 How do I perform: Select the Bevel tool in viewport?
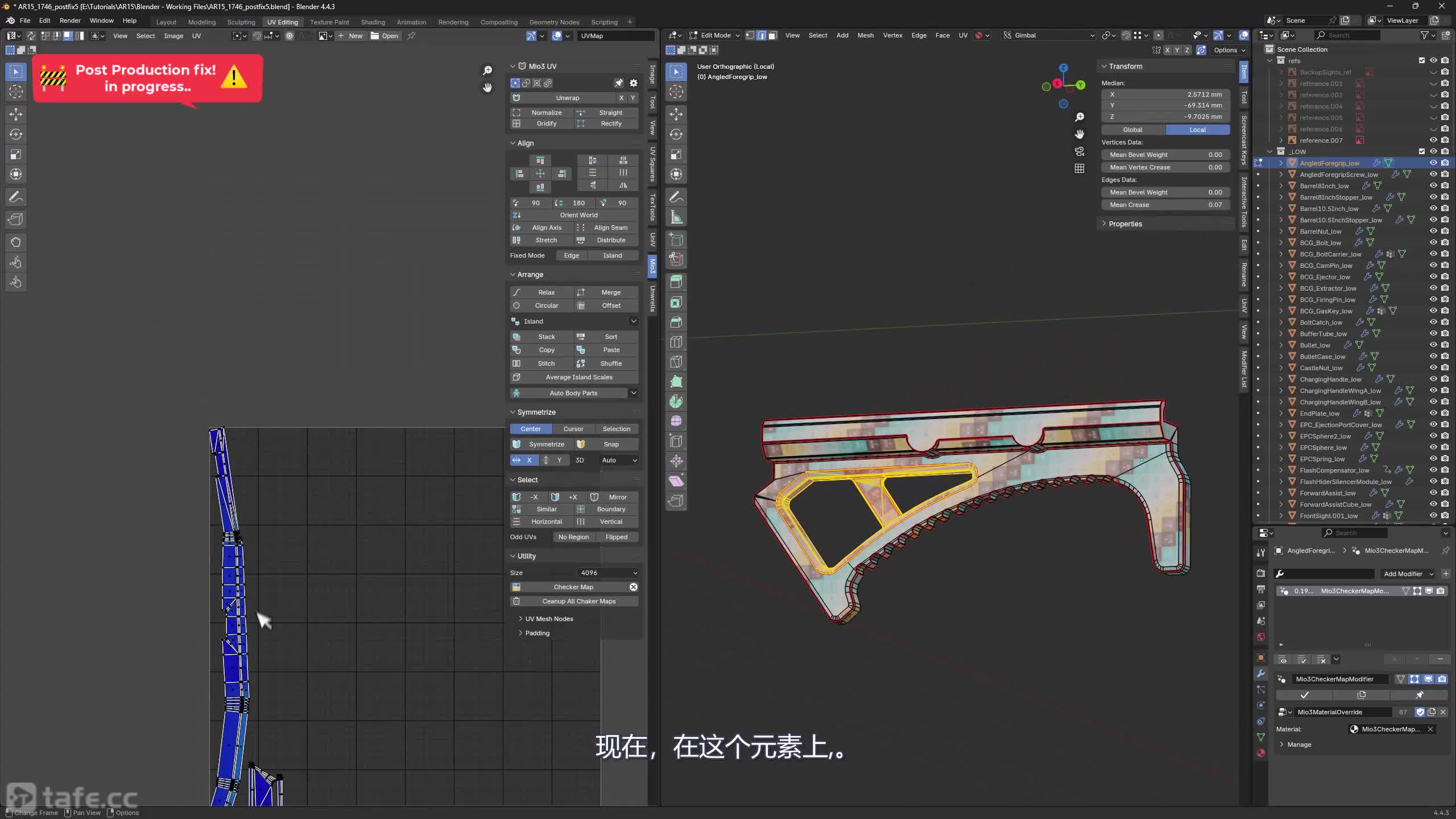(676, 322)
